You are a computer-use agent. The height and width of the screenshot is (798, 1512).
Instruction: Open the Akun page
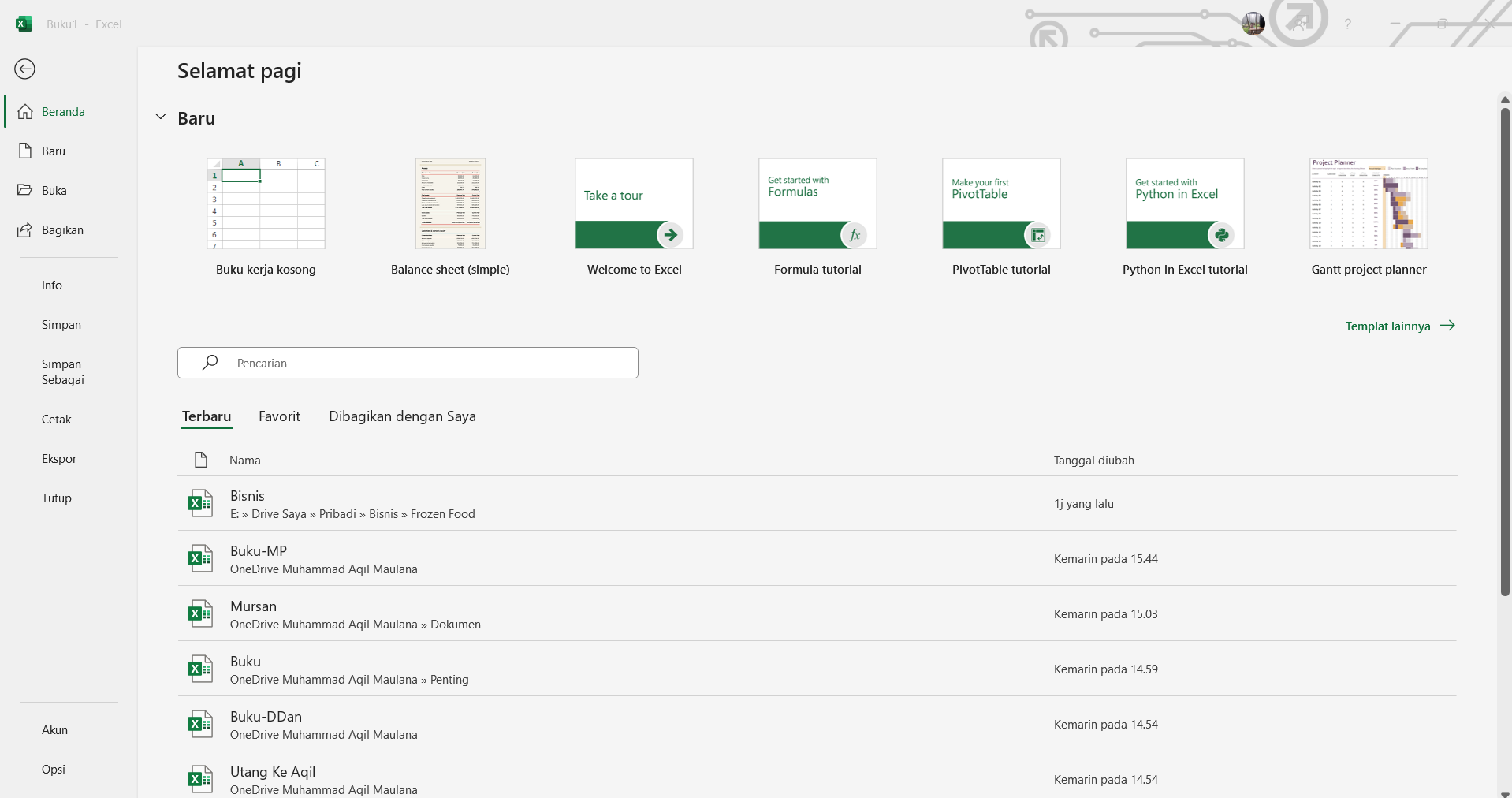point(69,730)
